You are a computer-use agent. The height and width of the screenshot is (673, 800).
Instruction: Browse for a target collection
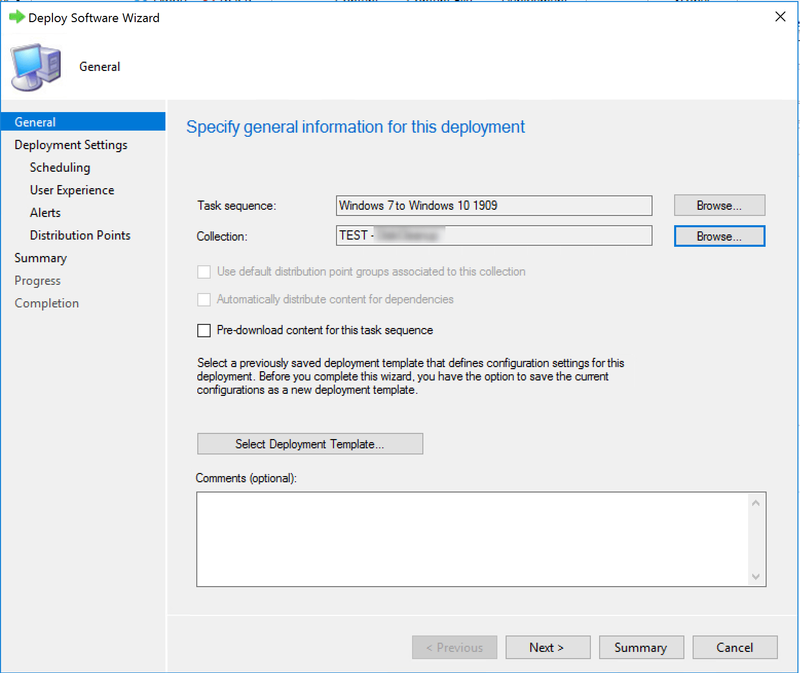(x=719, y=236)
